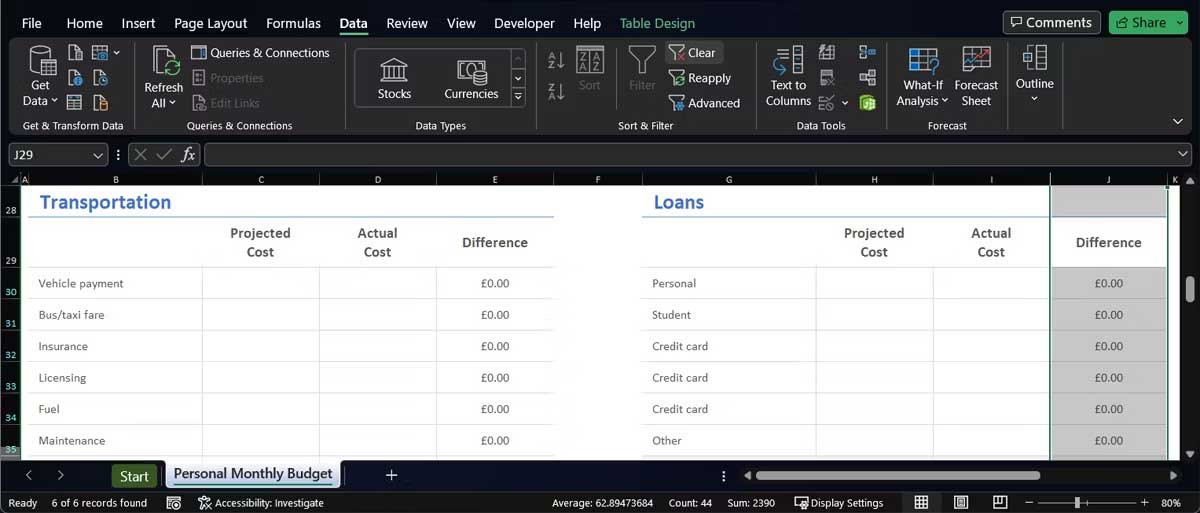
Task: Switch to the Formulas tab
Action: pyautogui.click(x=294, y=23)
